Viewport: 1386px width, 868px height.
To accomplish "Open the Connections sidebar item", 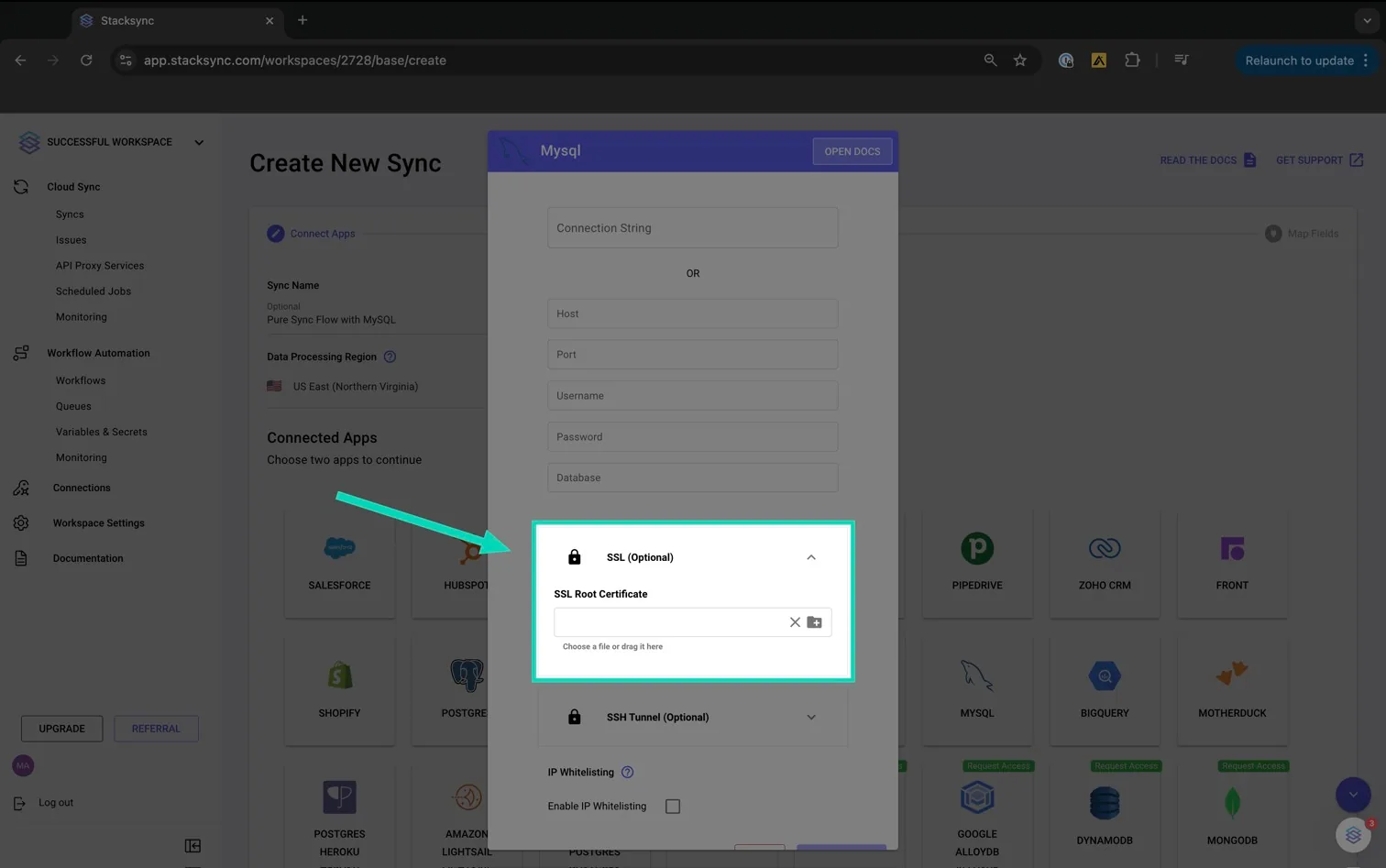I will [82, 488].
